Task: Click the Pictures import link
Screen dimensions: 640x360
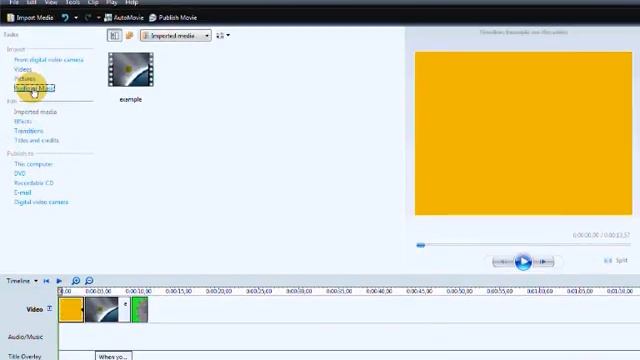Action: 25,78
